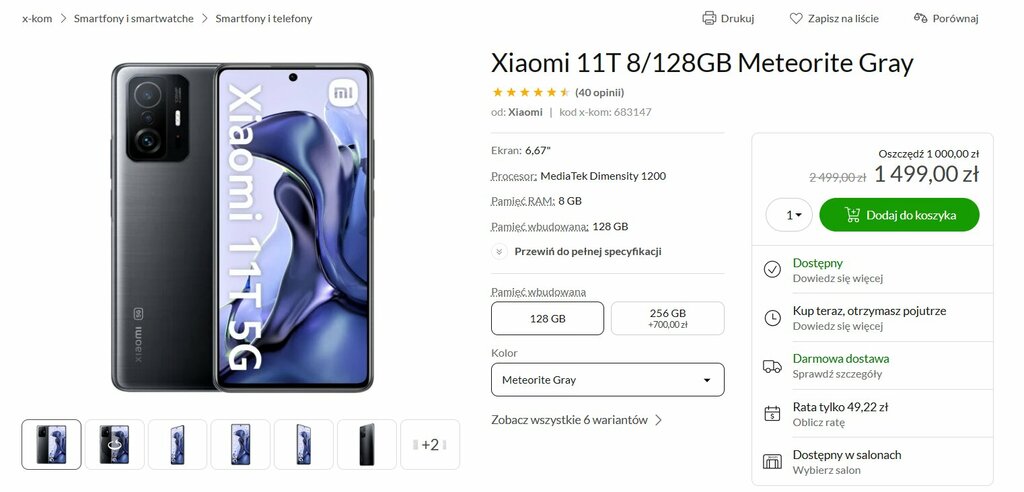Click the calendar installment icon beside Rata
This screenshot has height=492, width=1024.
coord(772,414)
